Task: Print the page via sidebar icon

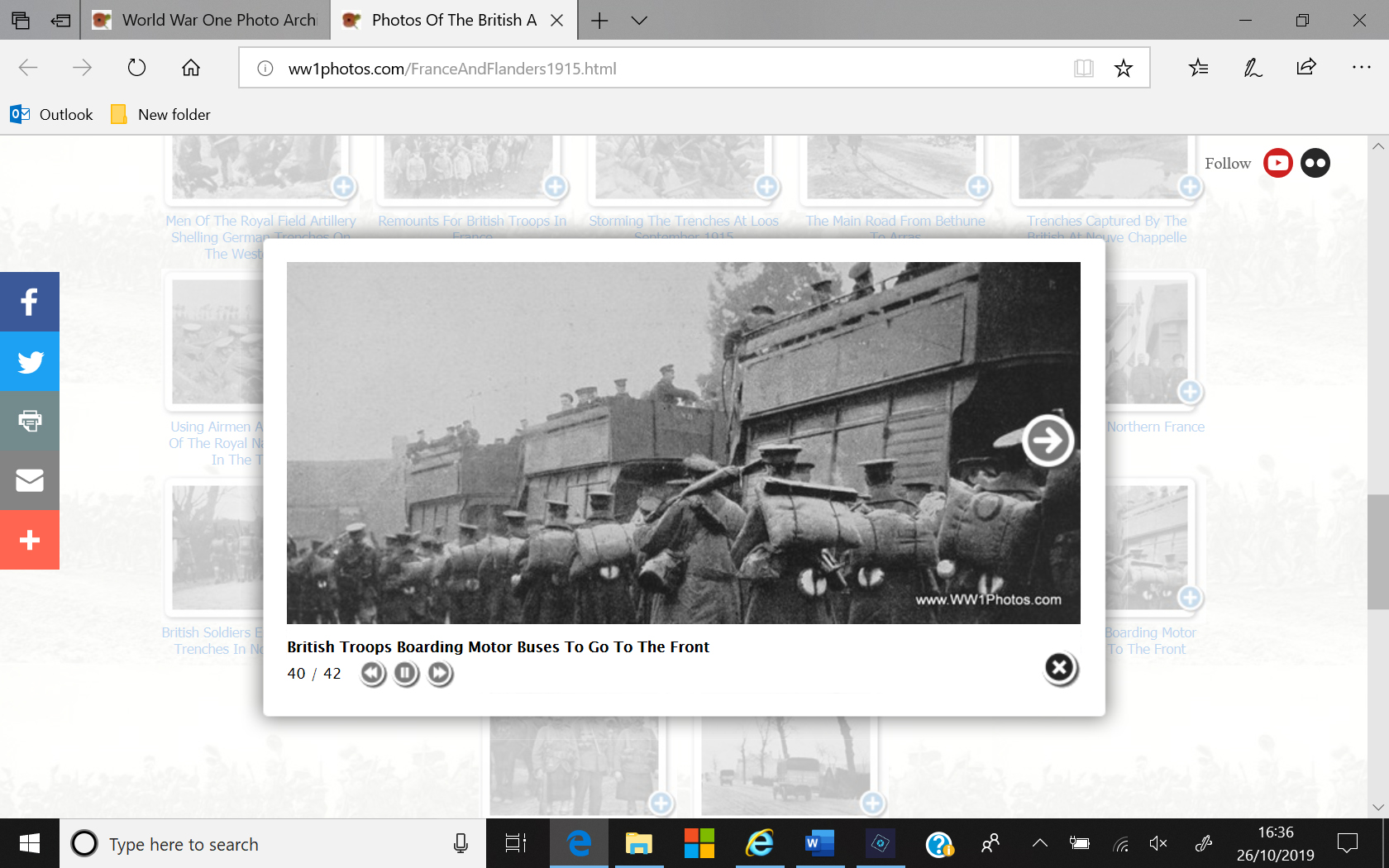Action: 30,421
